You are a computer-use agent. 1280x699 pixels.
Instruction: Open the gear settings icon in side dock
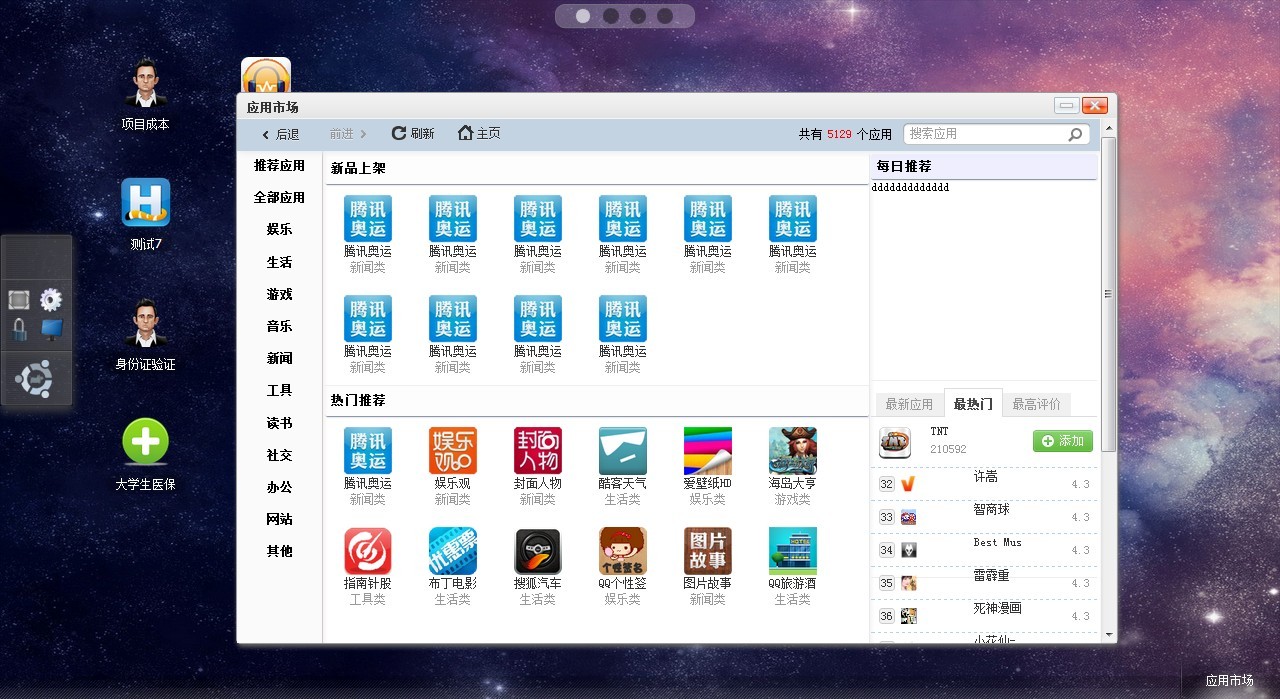pos(51,300)
